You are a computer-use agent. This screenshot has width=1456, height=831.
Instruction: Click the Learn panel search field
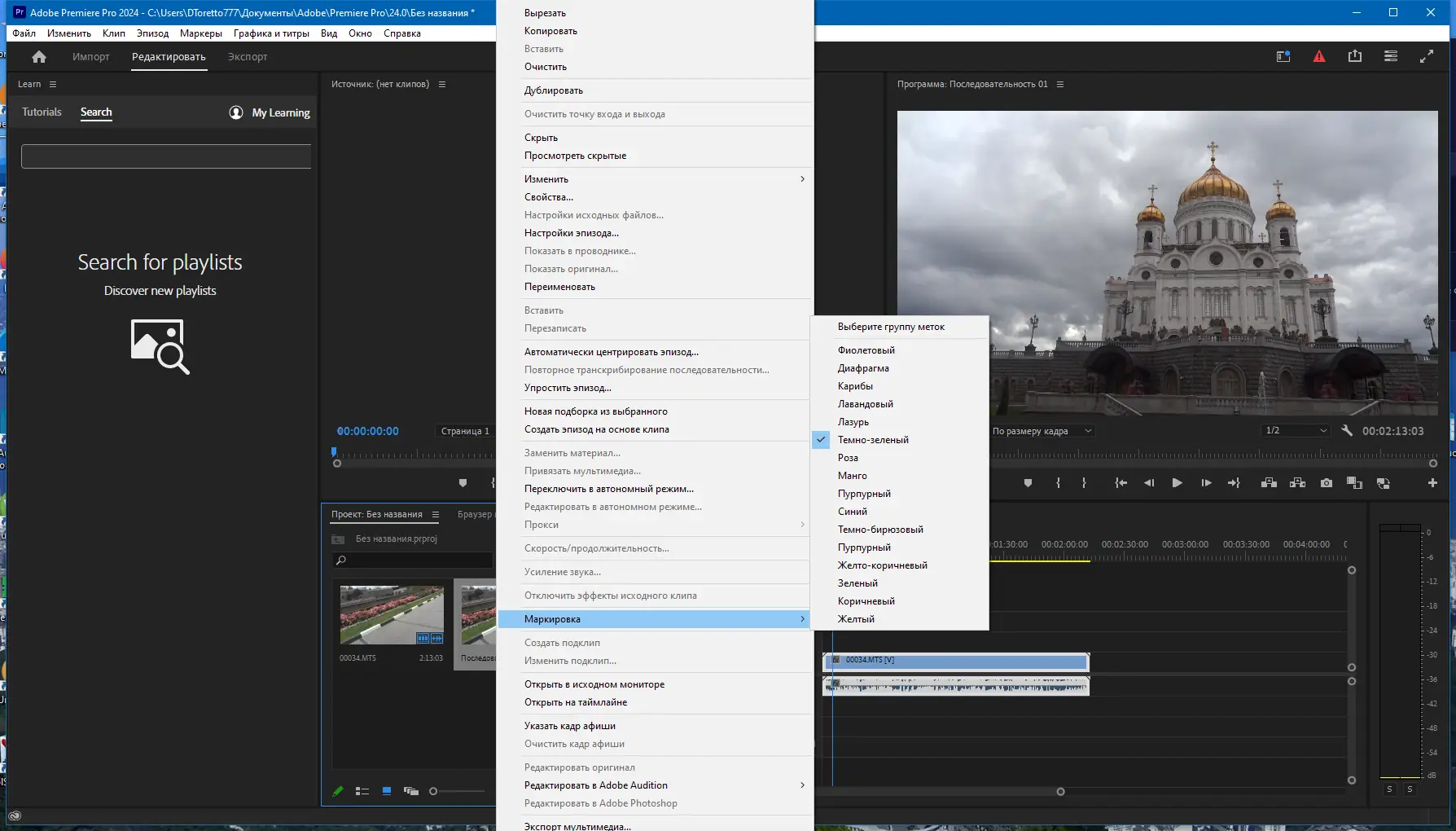pos(166,156)
